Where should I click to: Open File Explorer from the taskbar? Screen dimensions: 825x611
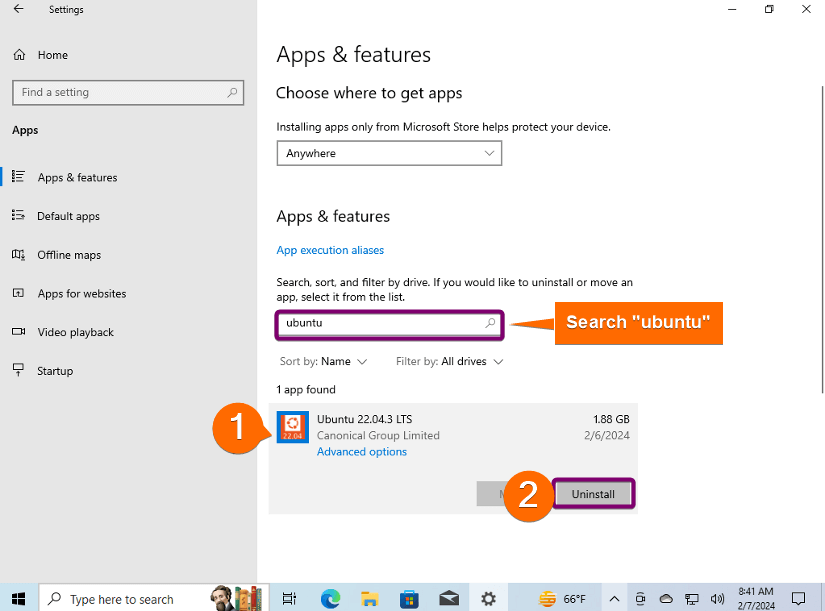click(x=370, y=598)
